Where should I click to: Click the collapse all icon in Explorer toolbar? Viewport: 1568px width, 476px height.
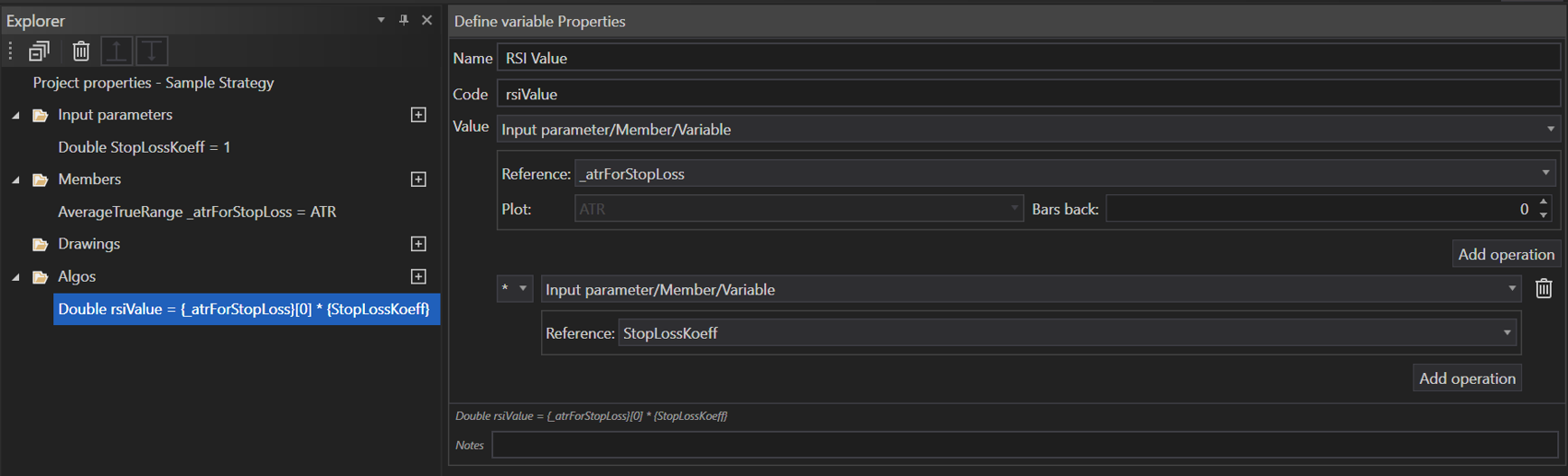pyautogui.click(x=39, y=51)
